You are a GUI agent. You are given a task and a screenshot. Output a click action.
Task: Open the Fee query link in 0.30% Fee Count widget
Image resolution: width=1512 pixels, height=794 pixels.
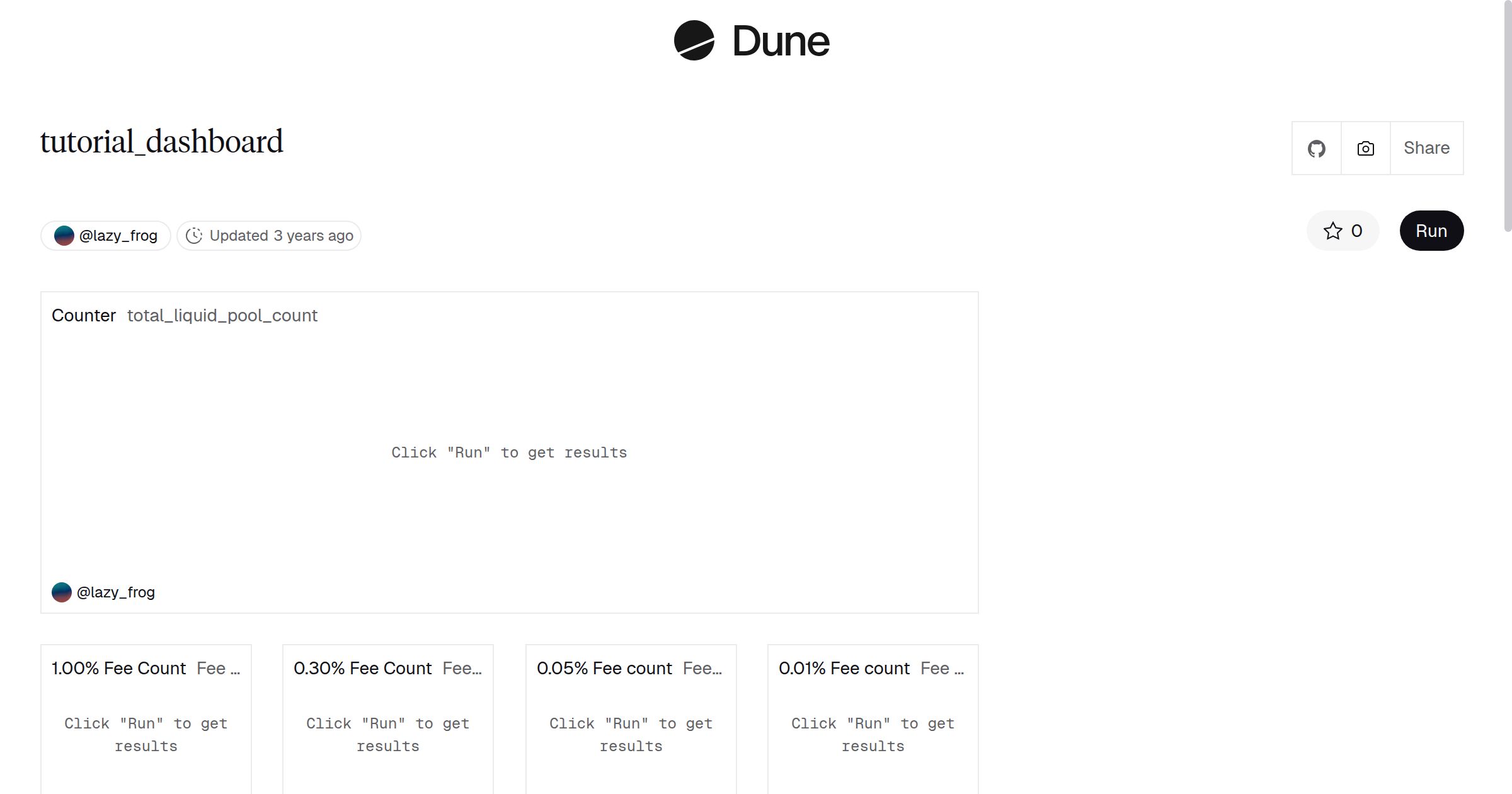[463, 668]
